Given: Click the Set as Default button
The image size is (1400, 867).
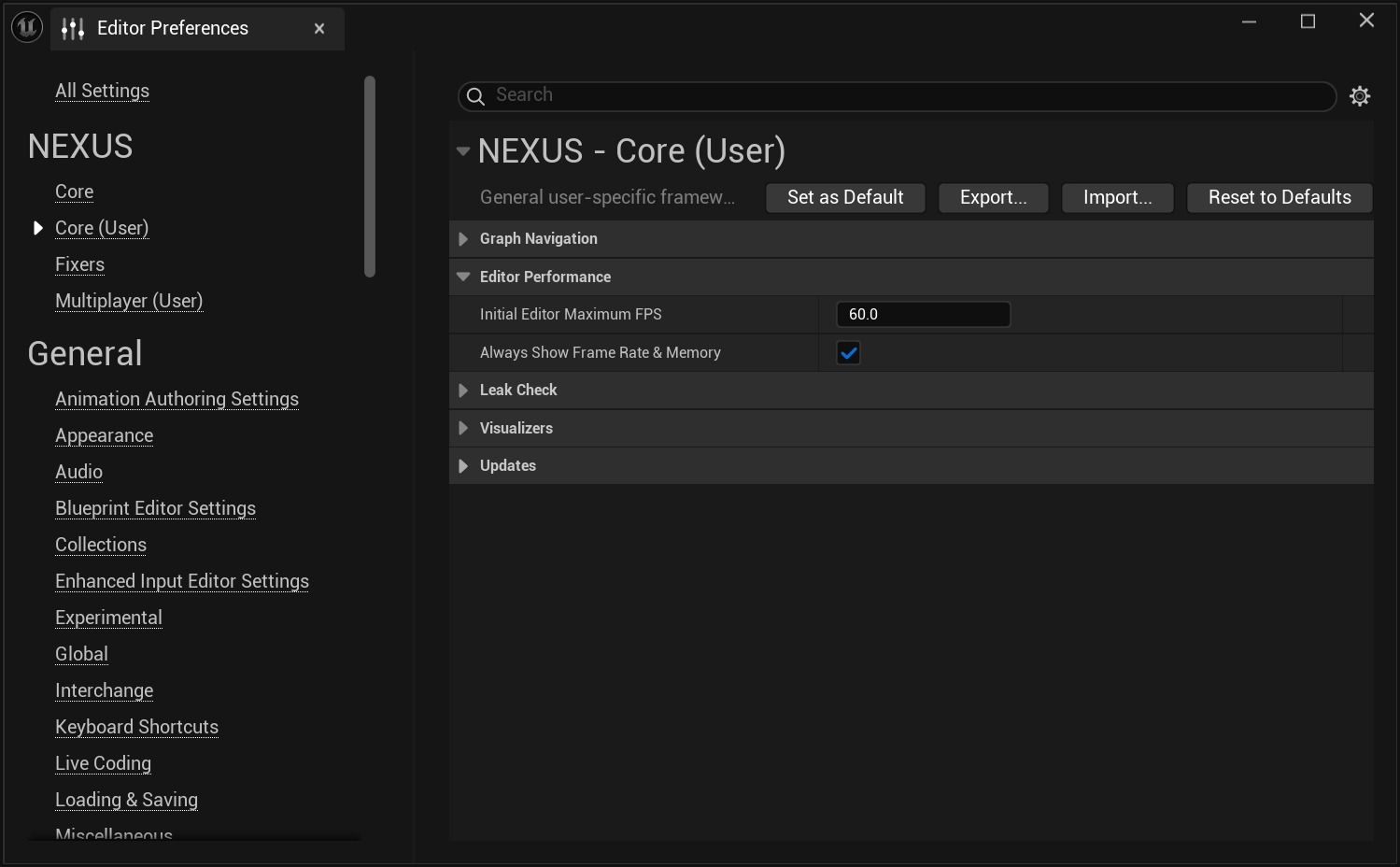Looking at the screenshot, I should 844,197.
